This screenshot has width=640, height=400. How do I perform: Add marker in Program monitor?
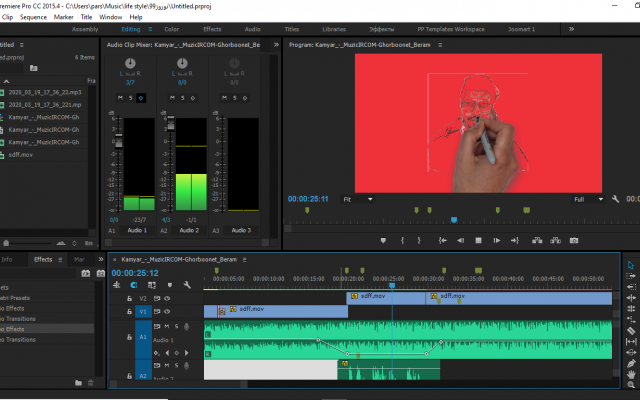383,240
